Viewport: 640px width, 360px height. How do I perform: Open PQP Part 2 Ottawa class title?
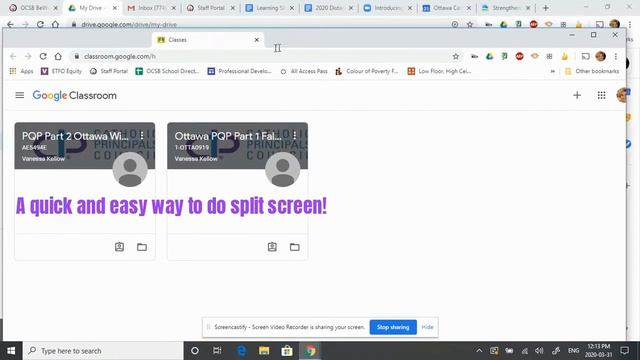click(x=75, y=136)
